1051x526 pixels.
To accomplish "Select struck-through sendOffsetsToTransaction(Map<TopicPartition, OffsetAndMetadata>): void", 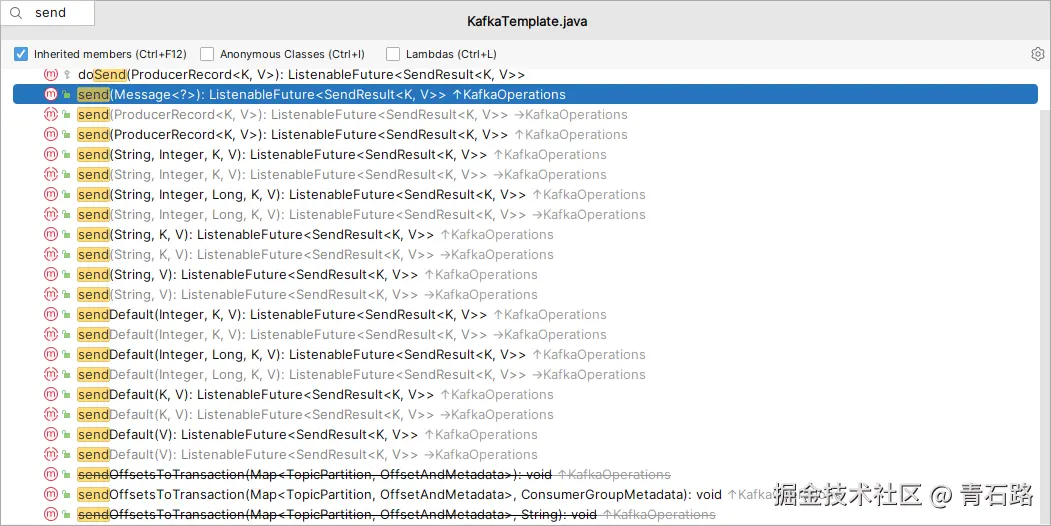I will tap(314, 474).
